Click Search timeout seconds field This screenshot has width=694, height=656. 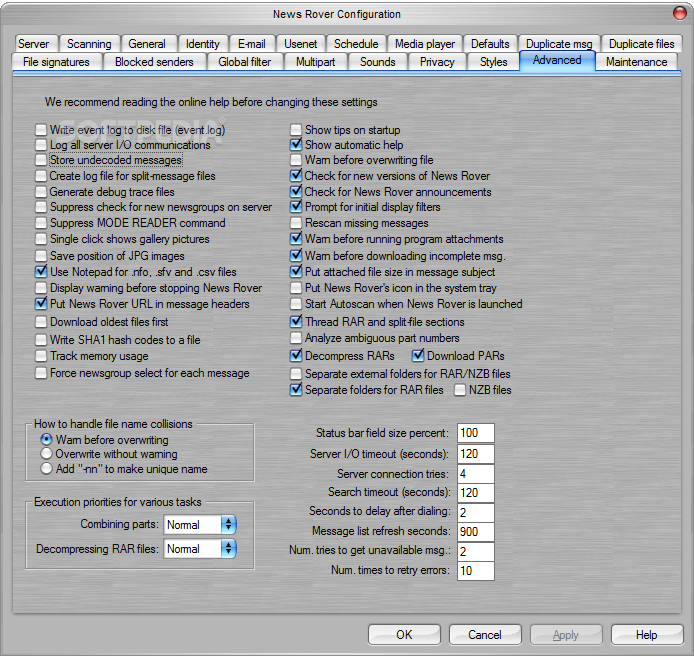pyautogui.click(x=476, y=493)
